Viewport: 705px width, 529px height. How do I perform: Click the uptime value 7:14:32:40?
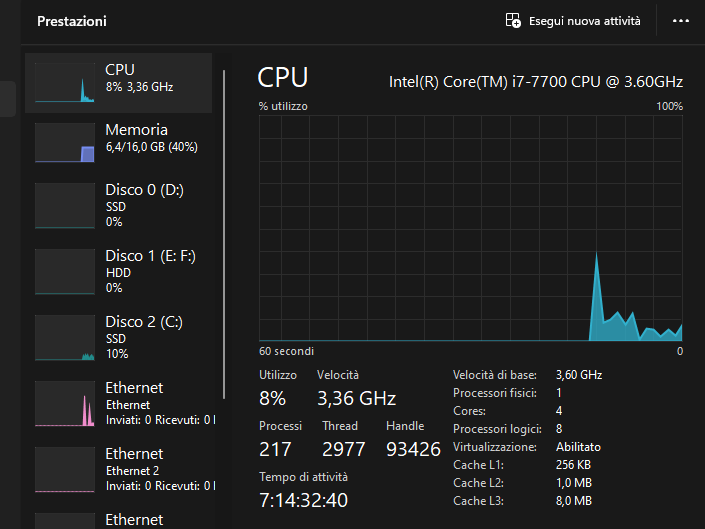[x=303, y=500]
